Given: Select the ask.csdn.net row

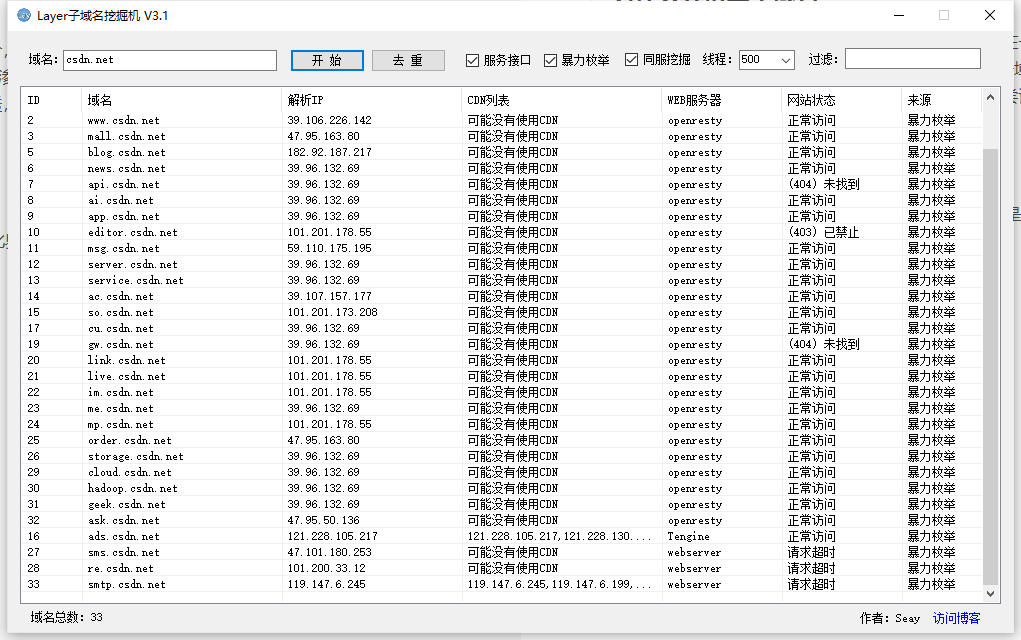Looking at the screenshot, I should pos(501,521).
